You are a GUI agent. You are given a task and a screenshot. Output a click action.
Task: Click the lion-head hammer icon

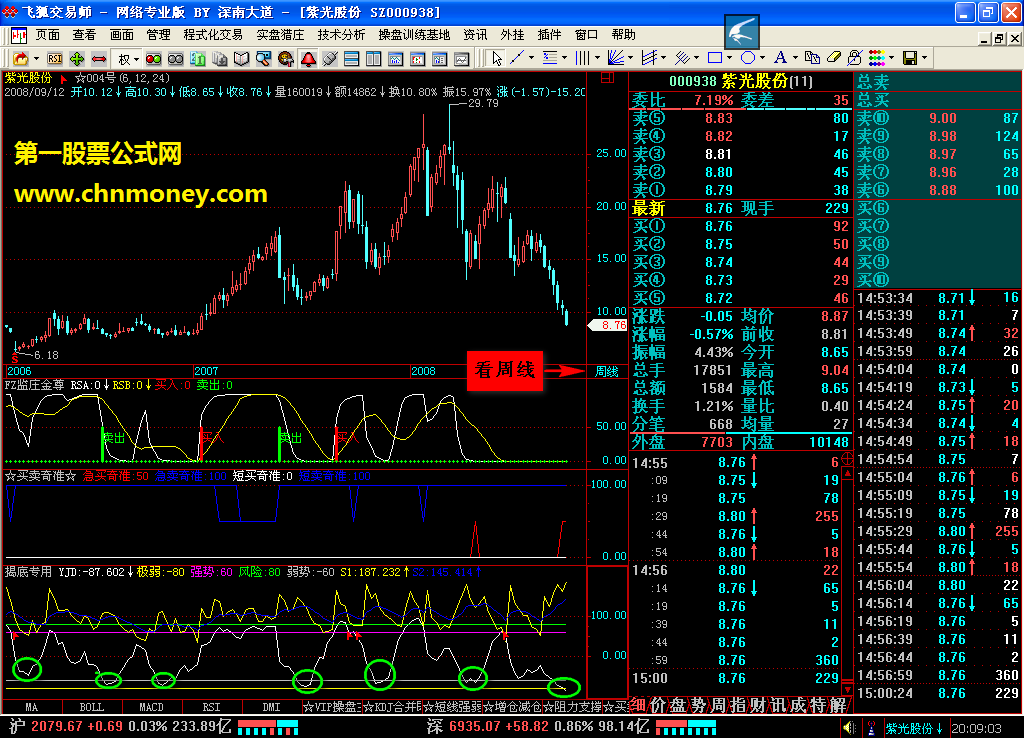pyautogui.click(x=285, y=59)
